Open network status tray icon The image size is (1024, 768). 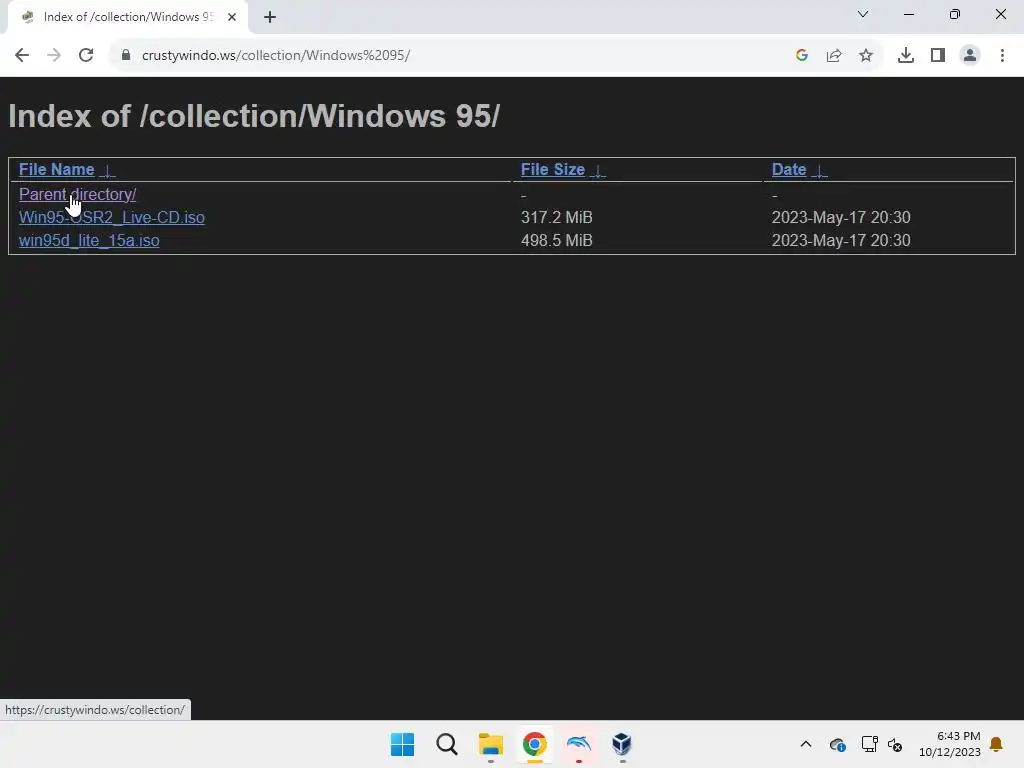(x=869, y=744)
